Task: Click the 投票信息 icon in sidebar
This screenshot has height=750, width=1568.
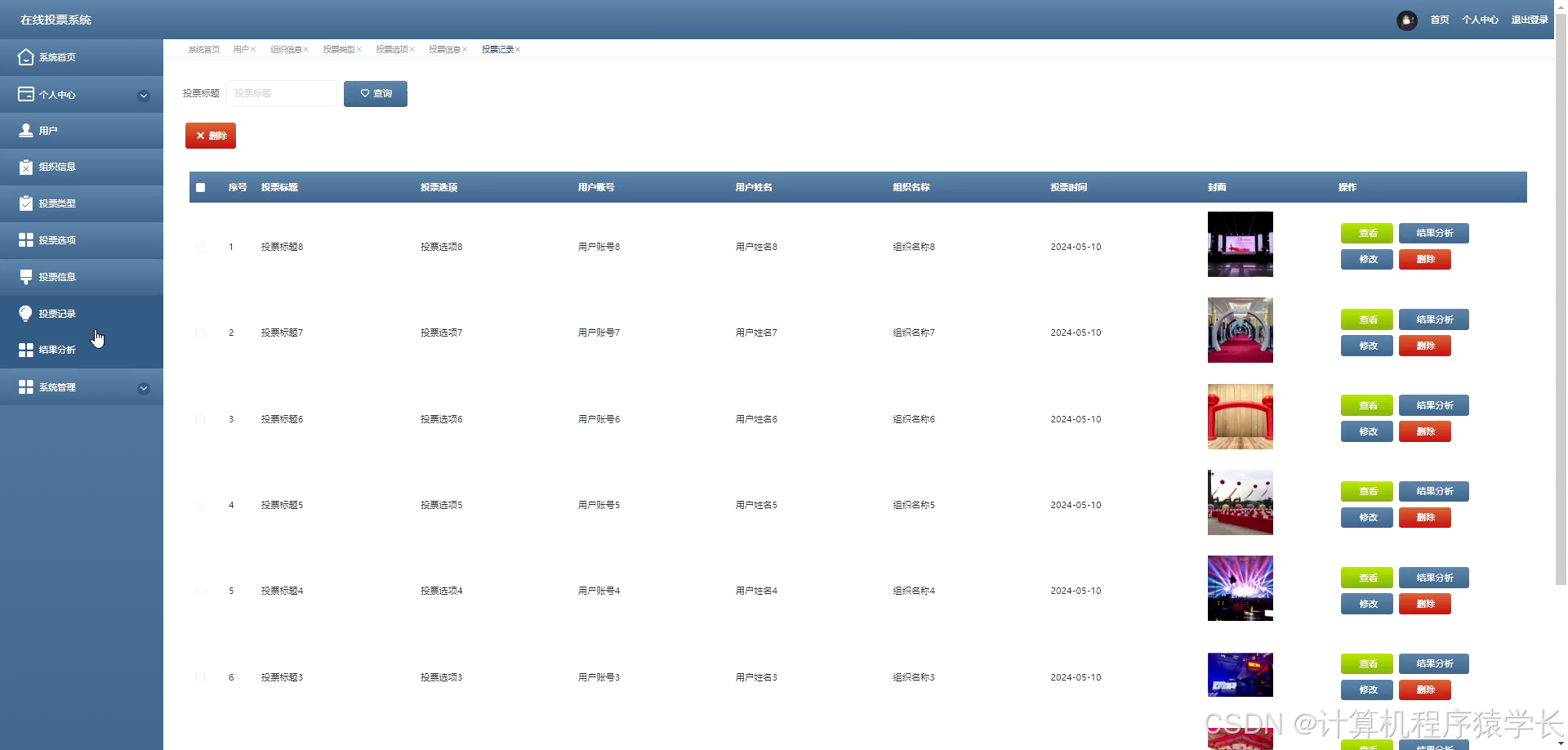Action: click(x=26, y=277)
